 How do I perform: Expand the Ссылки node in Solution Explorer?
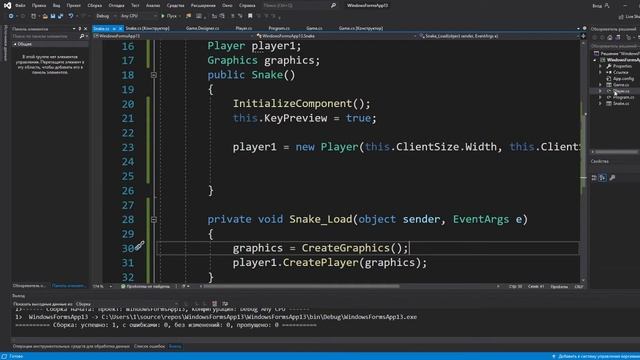(600, 72)
